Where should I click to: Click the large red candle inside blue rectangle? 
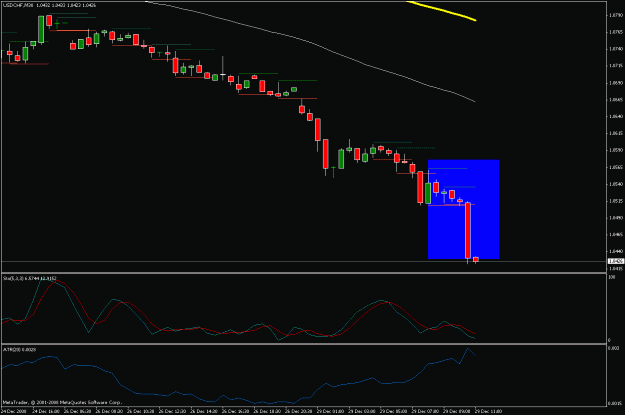point(468,230)
